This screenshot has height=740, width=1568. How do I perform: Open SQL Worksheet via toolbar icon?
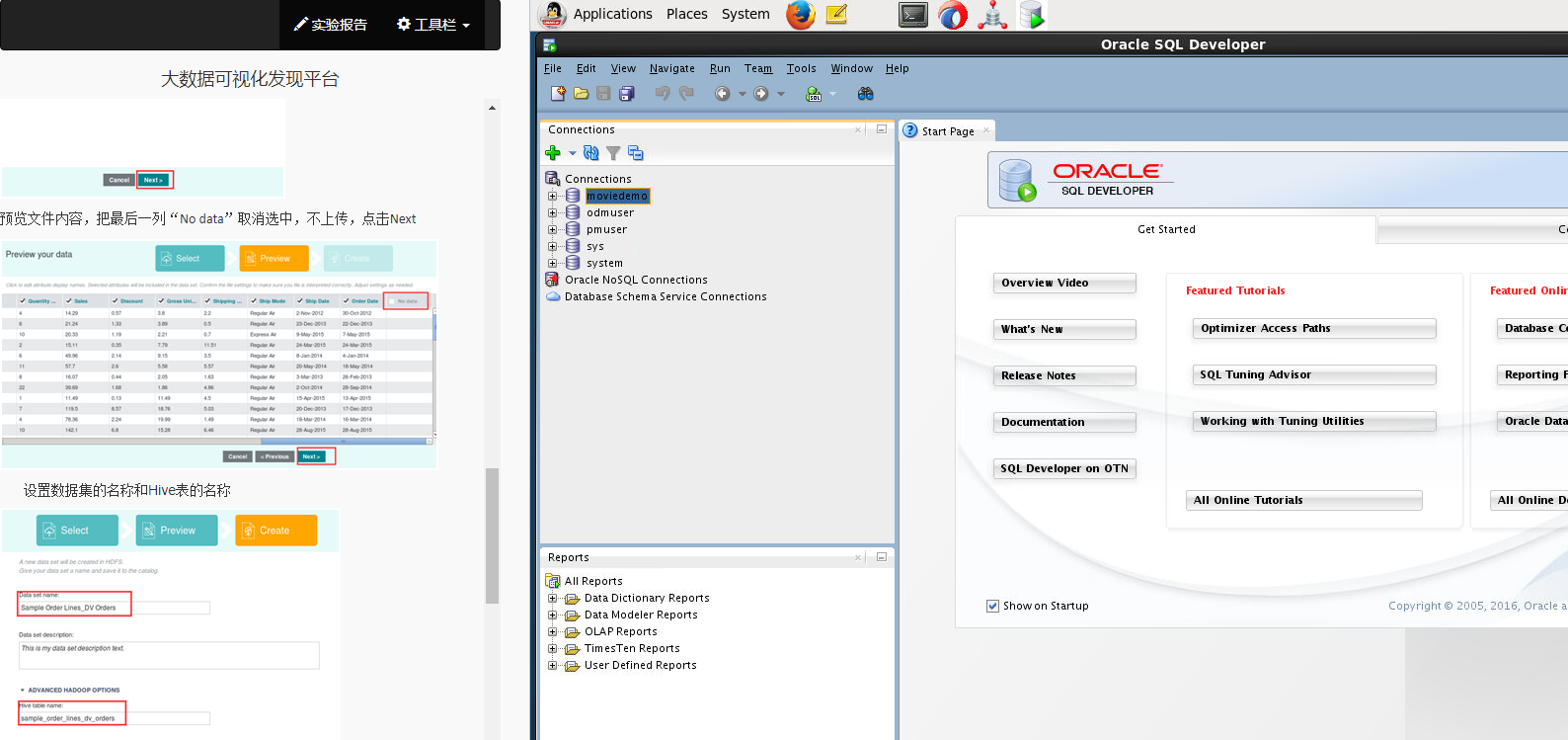pos(814,93)
